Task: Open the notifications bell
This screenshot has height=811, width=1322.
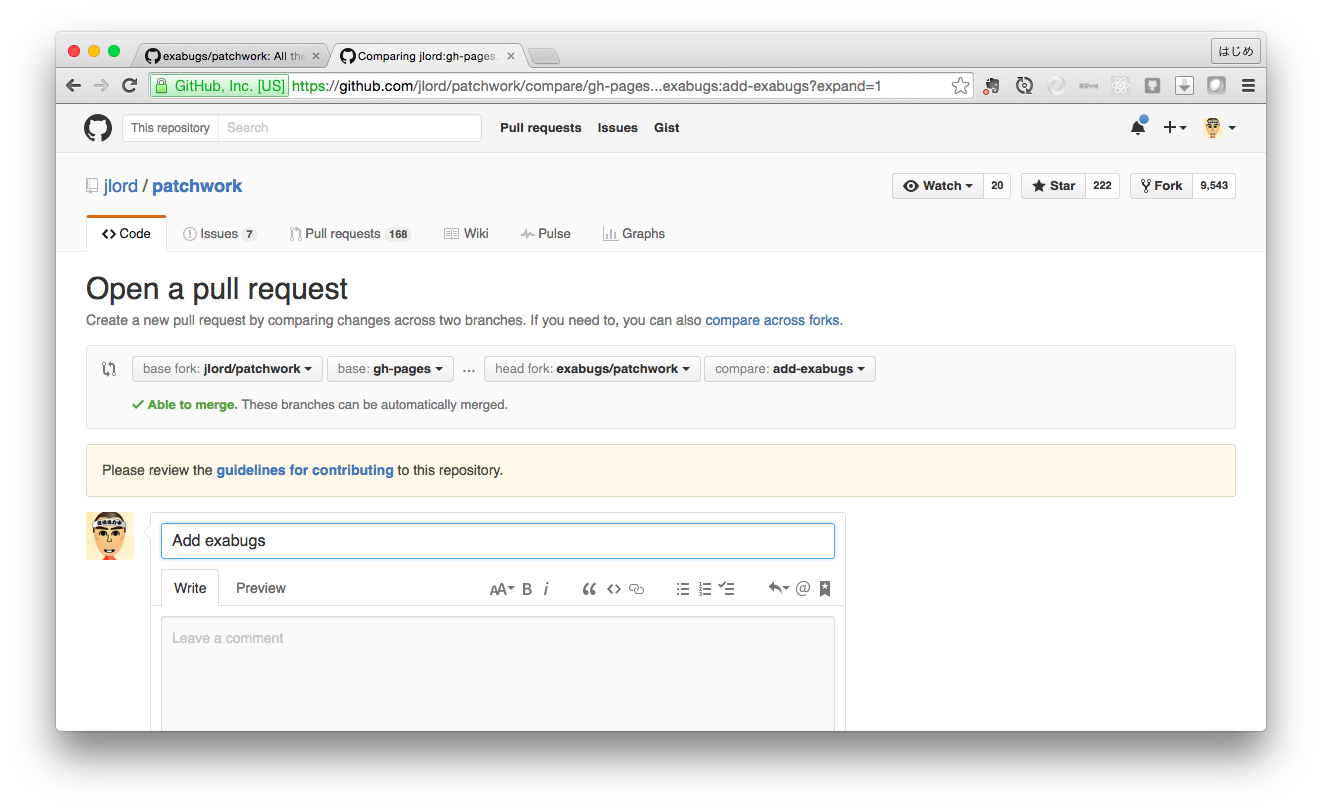Action: coord(1138,127)
